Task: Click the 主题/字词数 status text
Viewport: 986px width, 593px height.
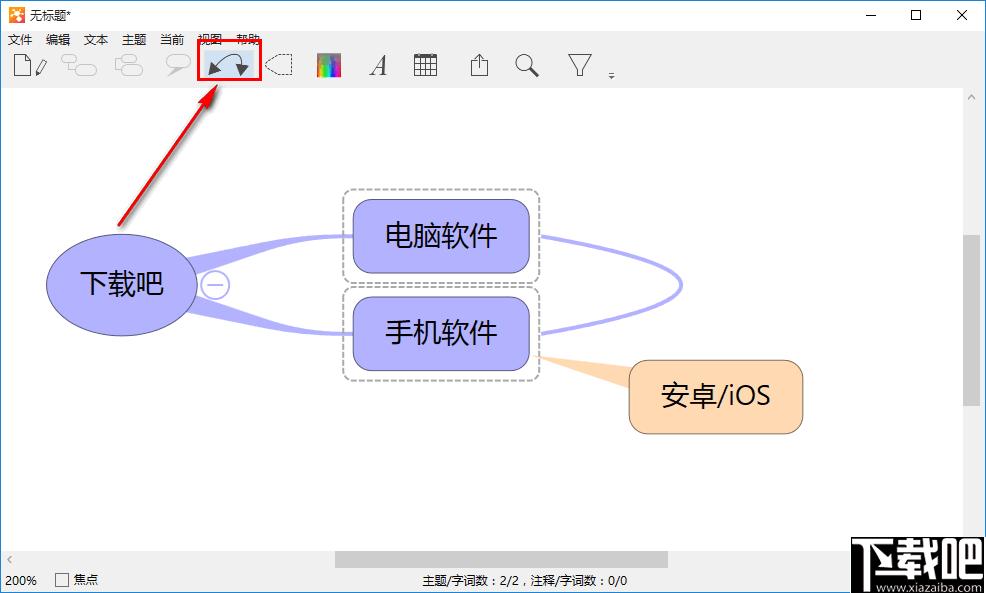Action: coord(524,580)
